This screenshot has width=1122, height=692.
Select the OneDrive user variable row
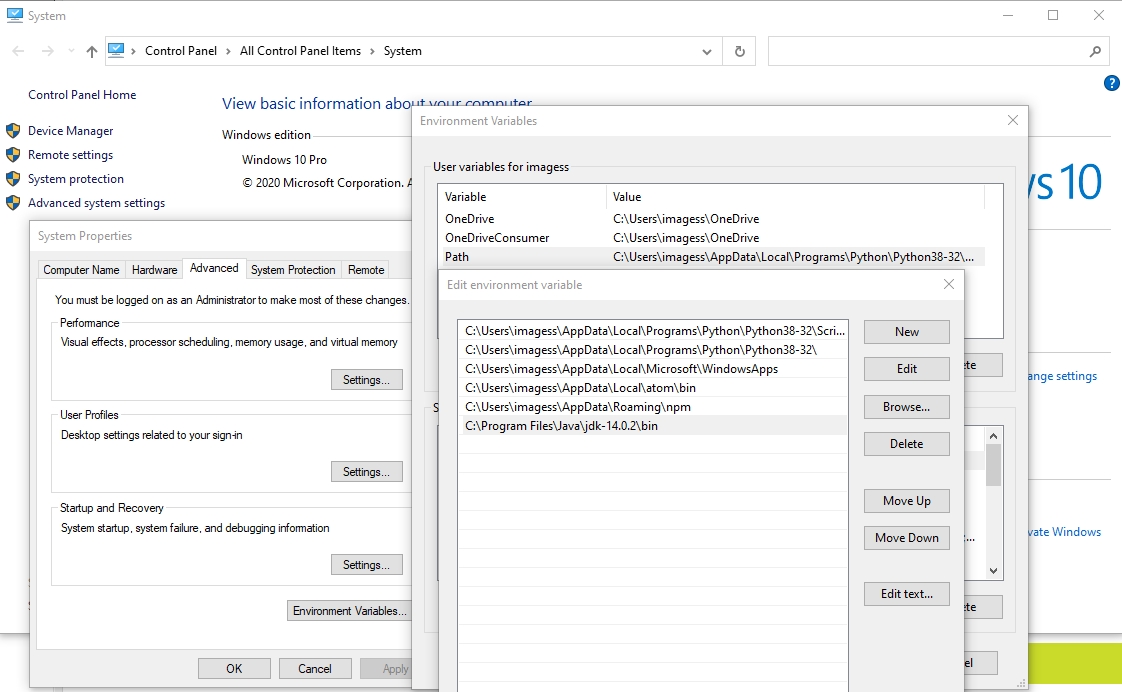[x=712, y=219]
